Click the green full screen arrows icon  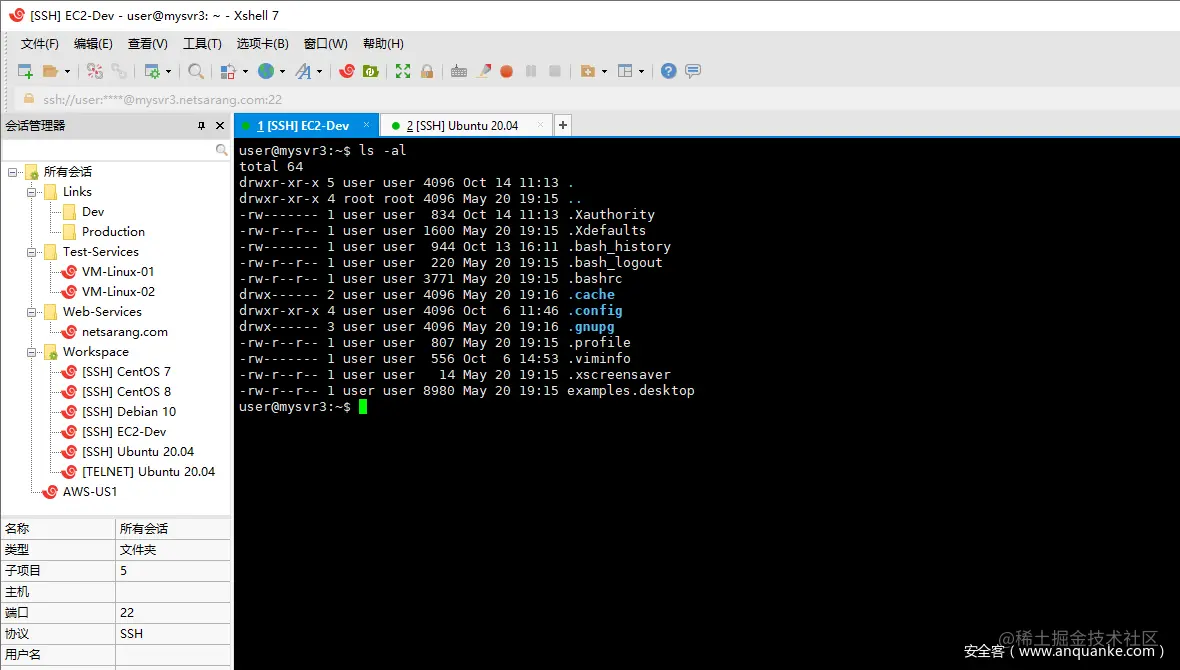(403, 72)
